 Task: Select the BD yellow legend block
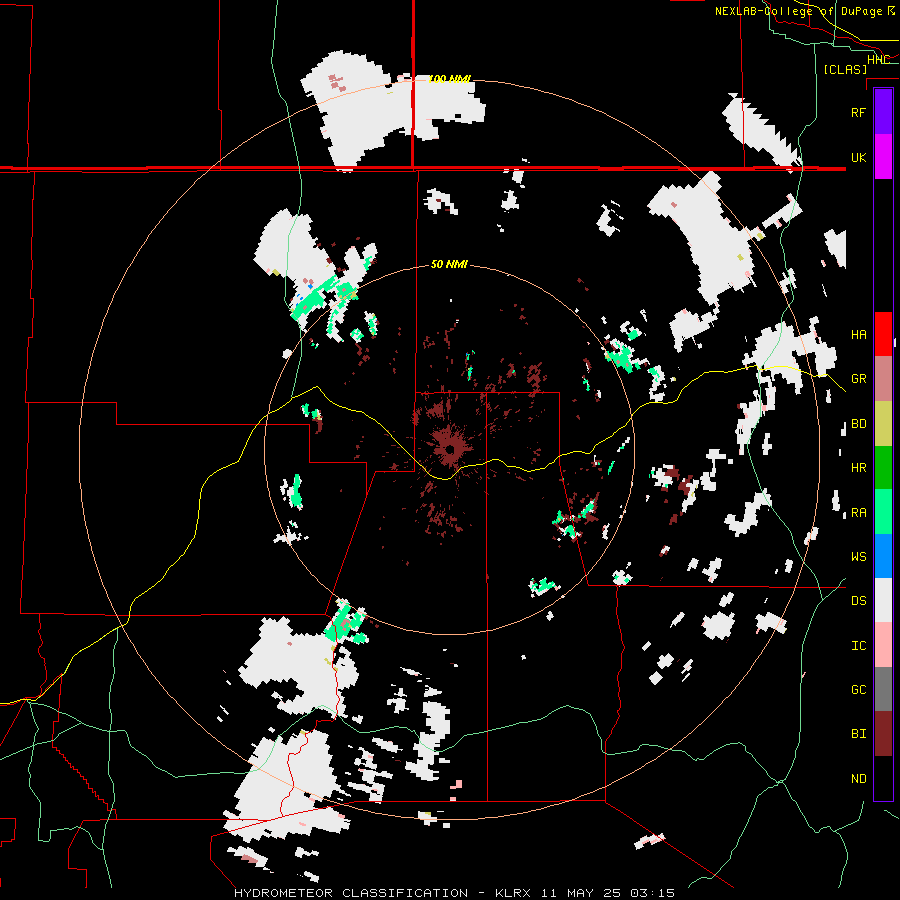point(883,423)
